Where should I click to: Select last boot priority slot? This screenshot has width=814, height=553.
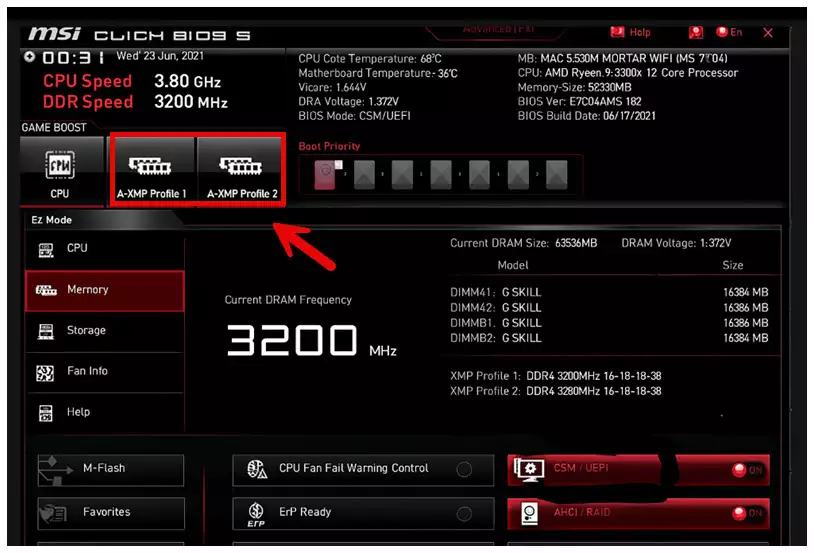[x=557, y=174]
